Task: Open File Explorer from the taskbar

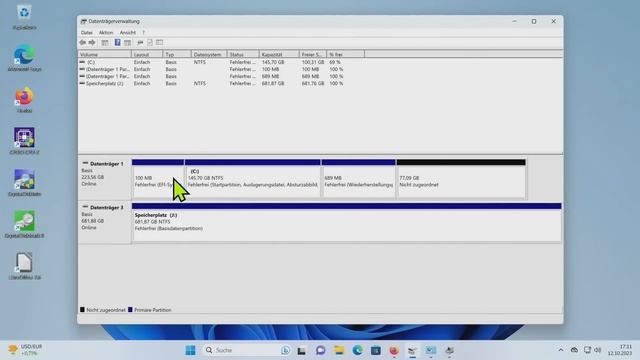Action: click(339, 350)
